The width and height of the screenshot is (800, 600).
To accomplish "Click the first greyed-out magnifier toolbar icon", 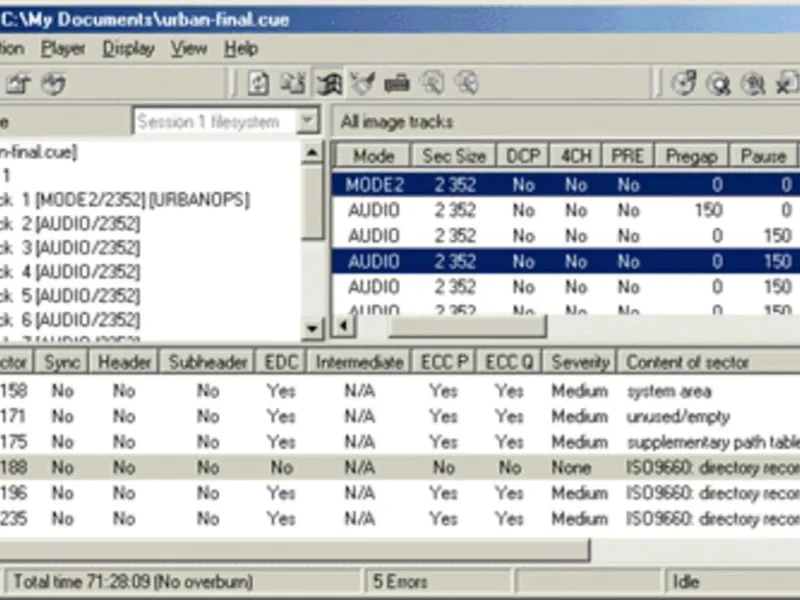I will [432, 83].
